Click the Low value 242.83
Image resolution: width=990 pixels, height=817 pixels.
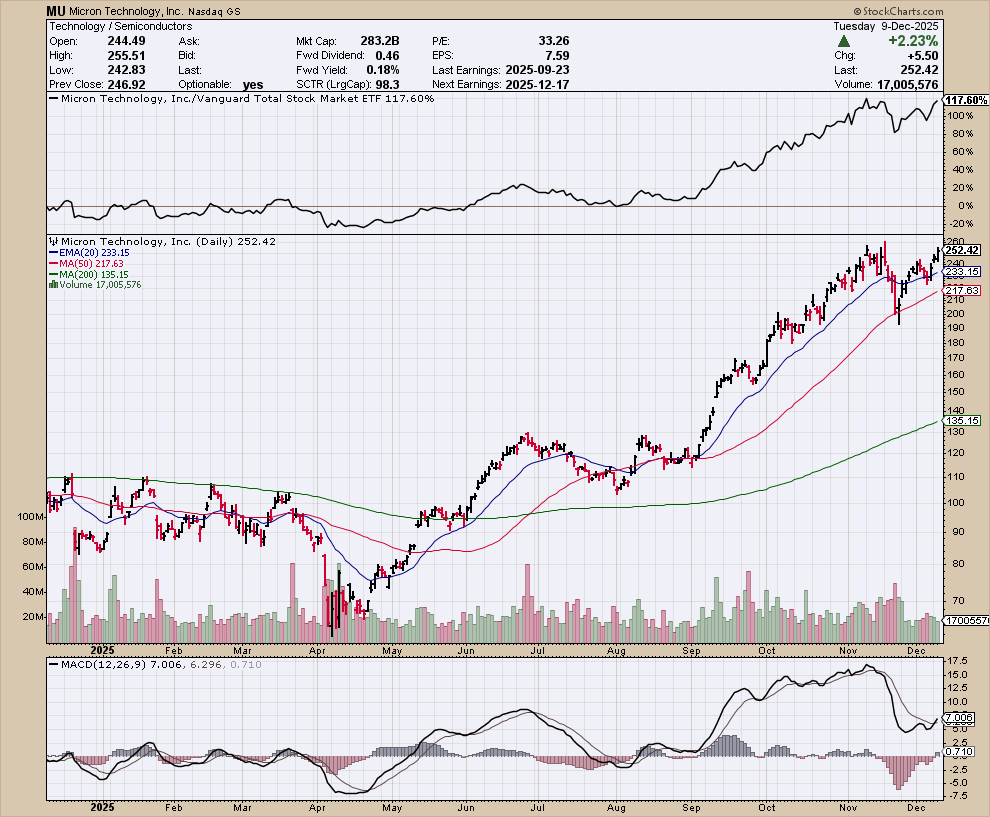click(x=126, y=70)
